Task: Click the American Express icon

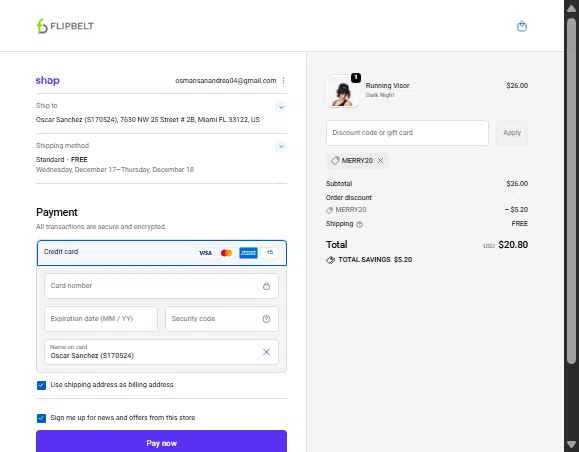Action: (x=248, y=253)
